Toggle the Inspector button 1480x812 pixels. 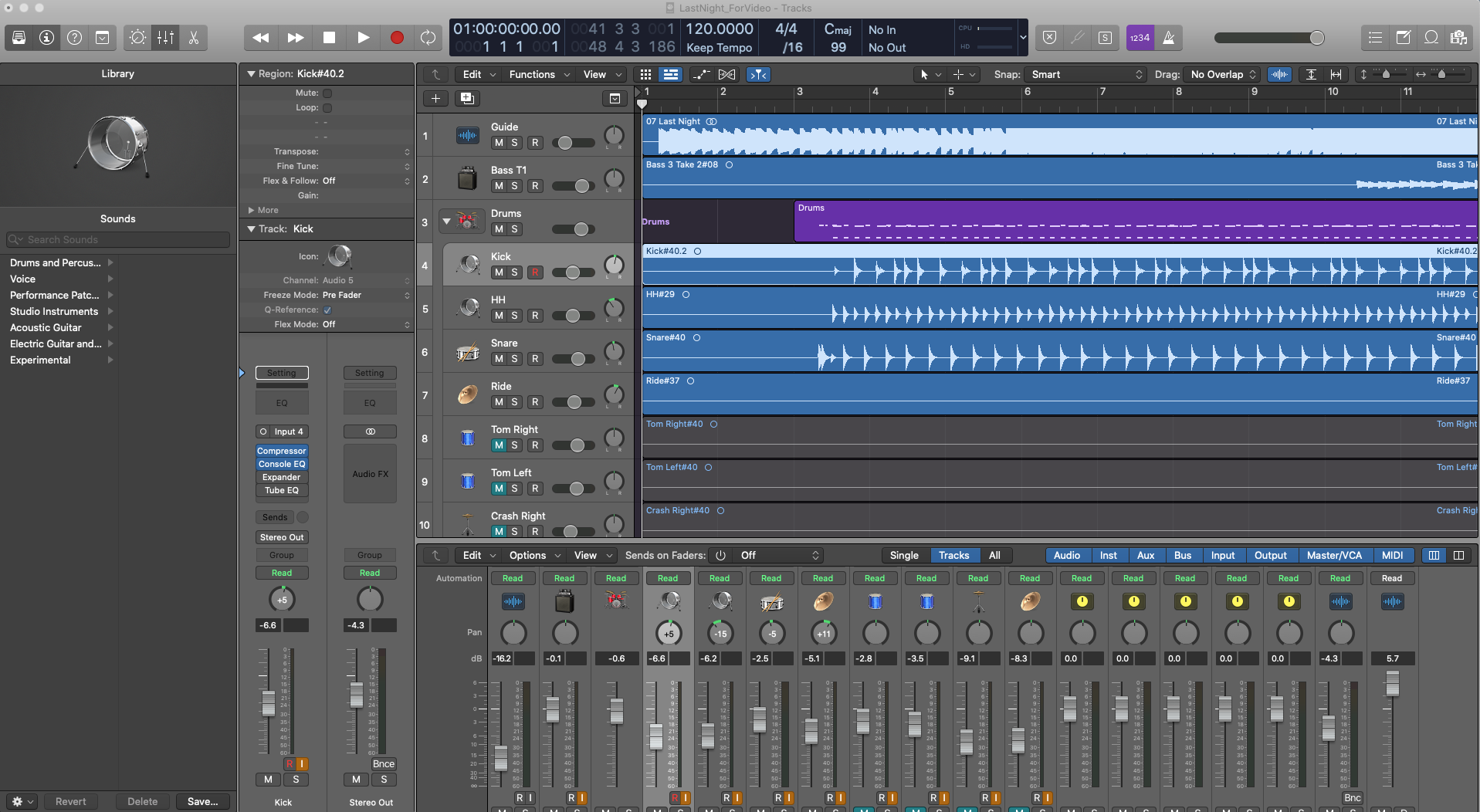coord(47,37)
